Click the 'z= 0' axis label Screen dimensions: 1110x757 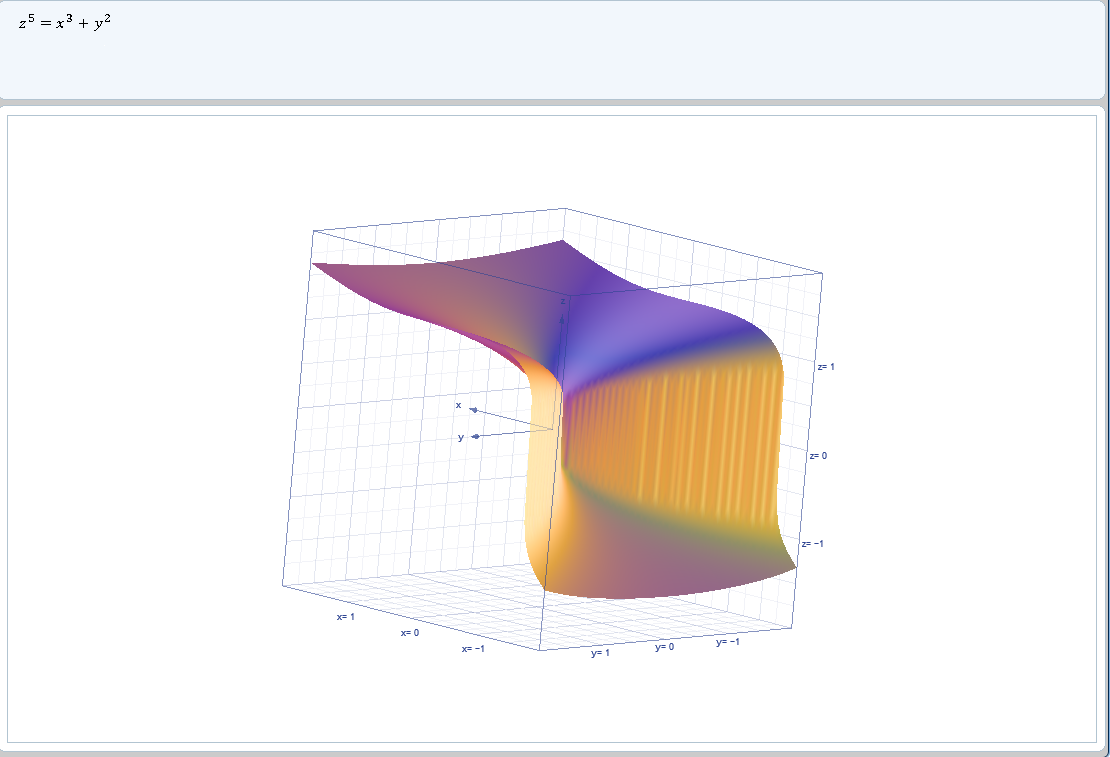coord(818,456)
